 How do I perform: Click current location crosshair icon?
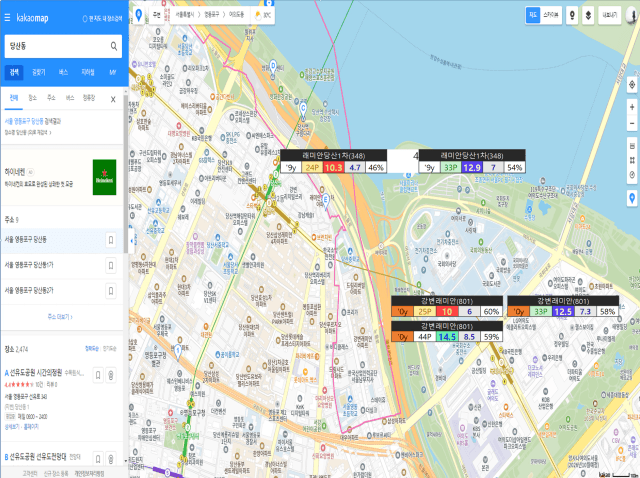[x=632, y=85]
